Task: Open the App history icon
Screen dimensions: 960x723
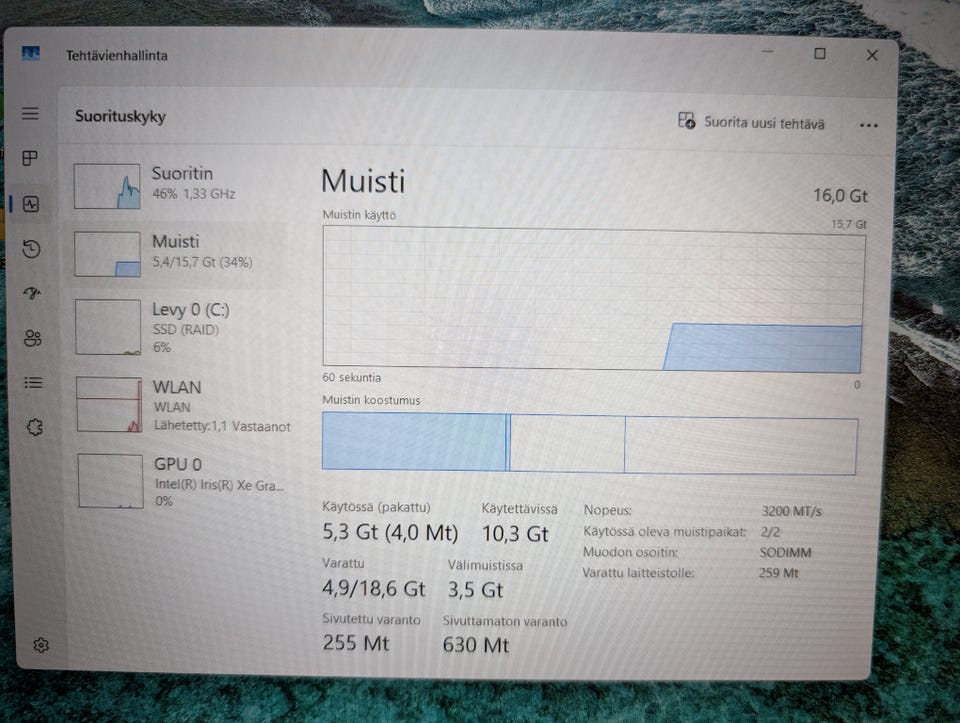Action: (x=31, y=249)
